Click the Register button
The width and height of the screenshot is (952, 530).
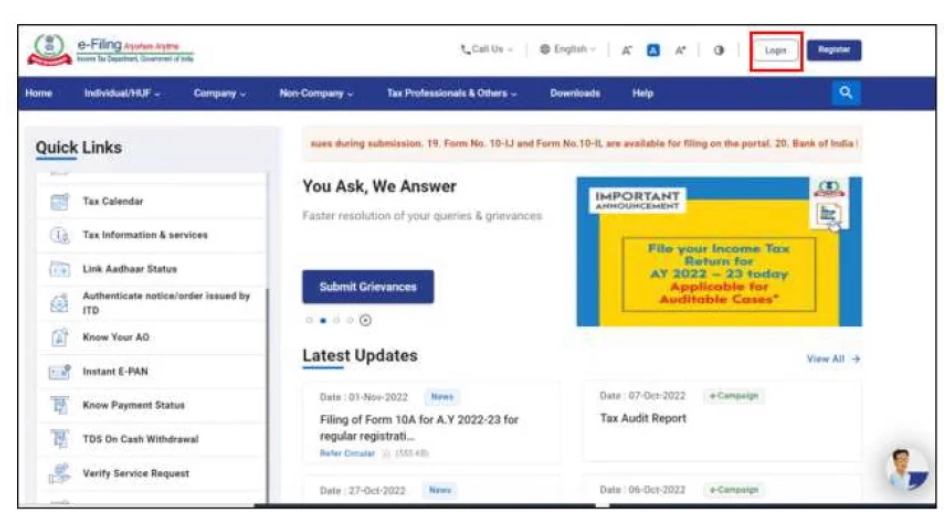834,50
